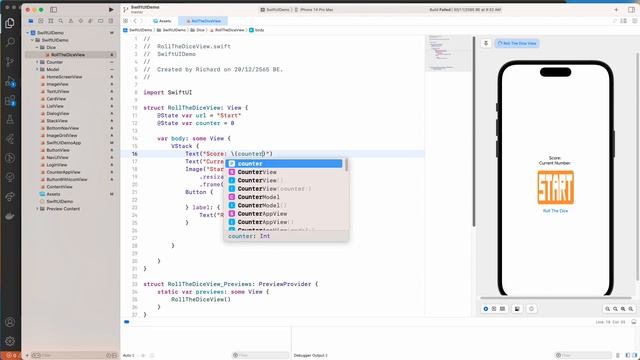
Task: Open LoginView file in navigator
Action: pyautogui.click(x=57, y=165)
